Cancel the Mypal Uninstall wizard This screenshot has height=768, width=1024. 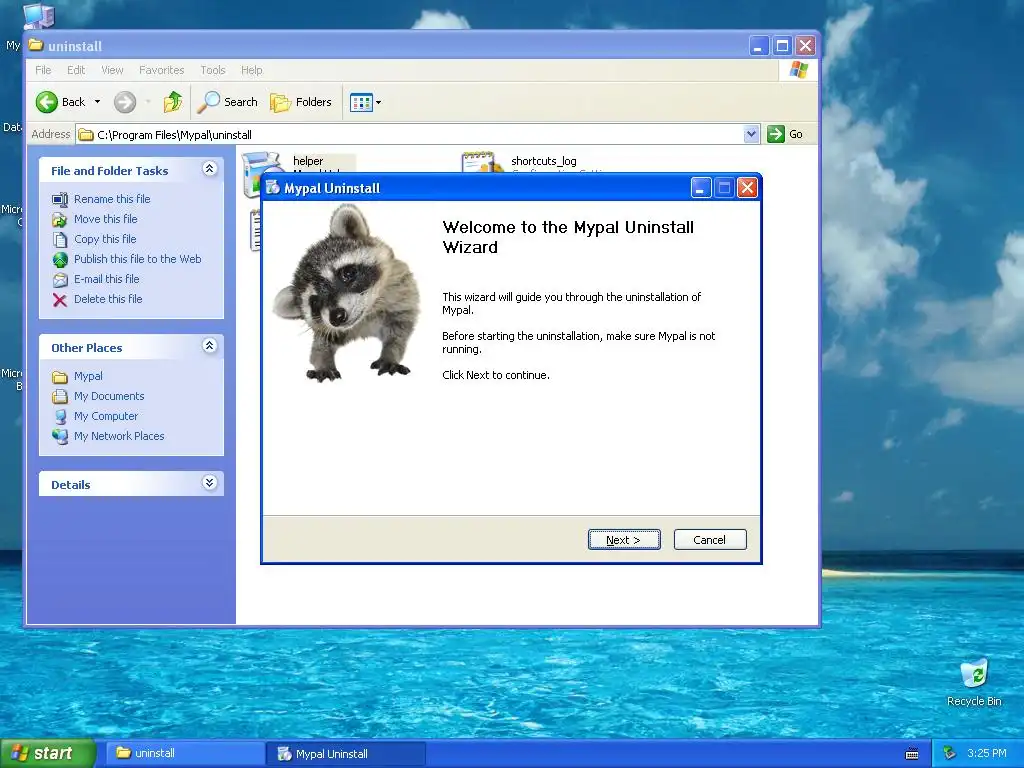coord(709,539)
